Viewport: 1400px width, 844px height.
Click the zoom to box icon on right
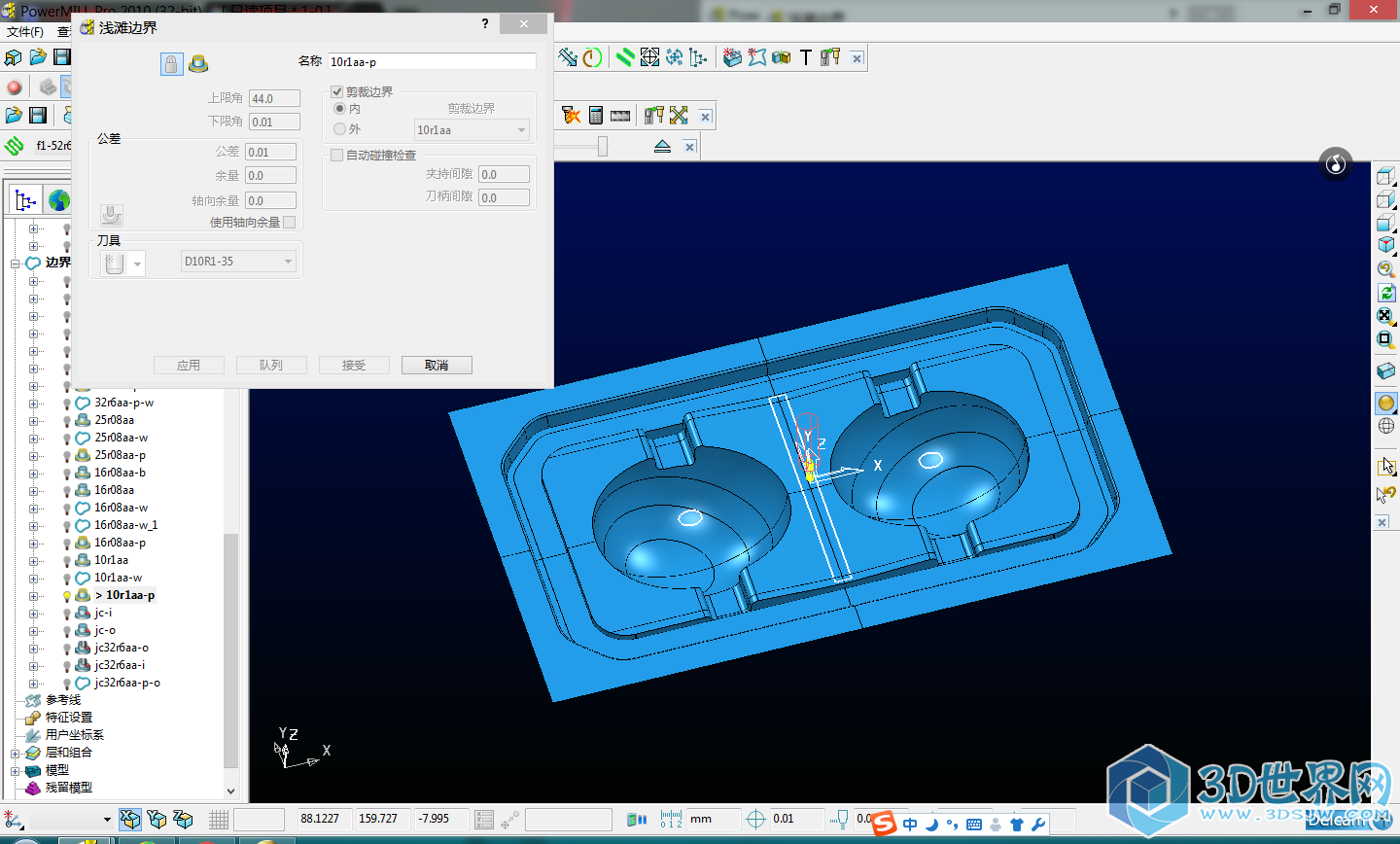[x=1386, y=339]
